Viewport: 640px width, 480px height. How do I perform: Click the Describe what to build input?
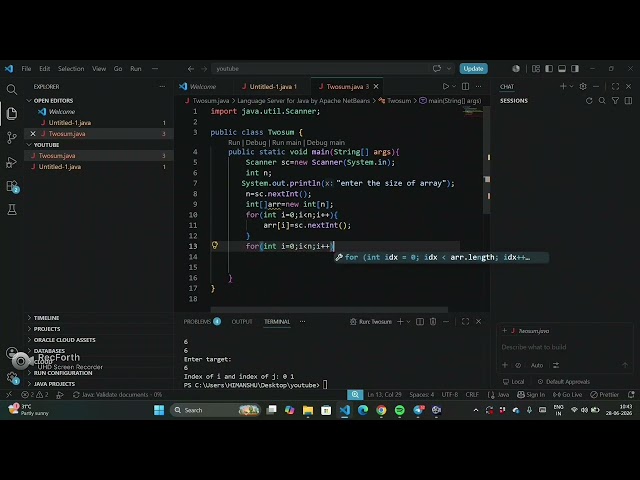tap(565, 347)
